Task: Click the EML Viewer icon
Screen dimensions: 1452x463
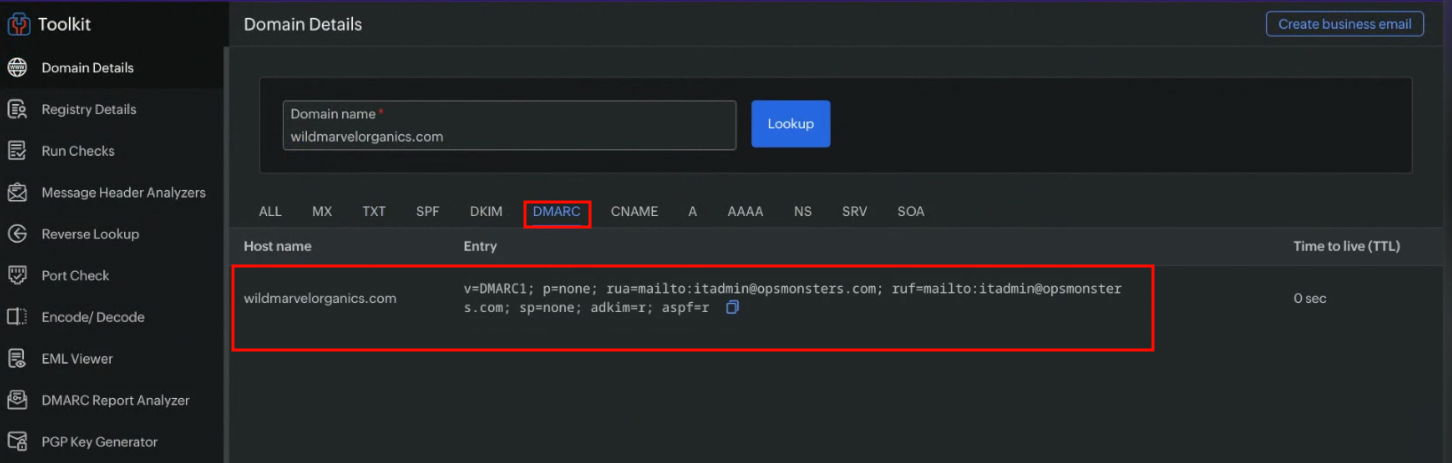Action: coord(17,359)
